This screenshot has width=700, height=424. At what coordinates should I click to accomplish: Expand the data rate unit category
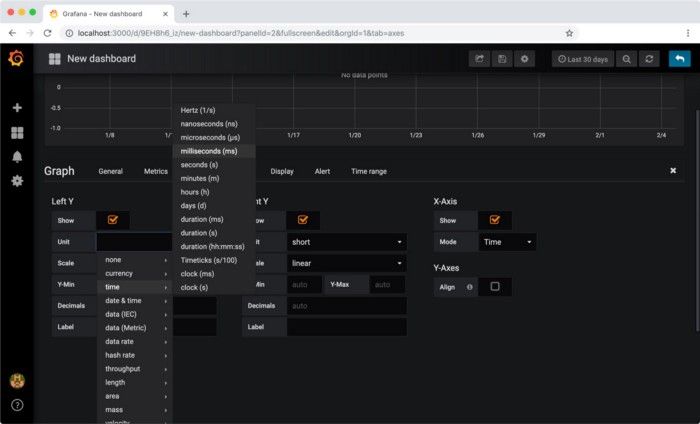tap(135, 341)
